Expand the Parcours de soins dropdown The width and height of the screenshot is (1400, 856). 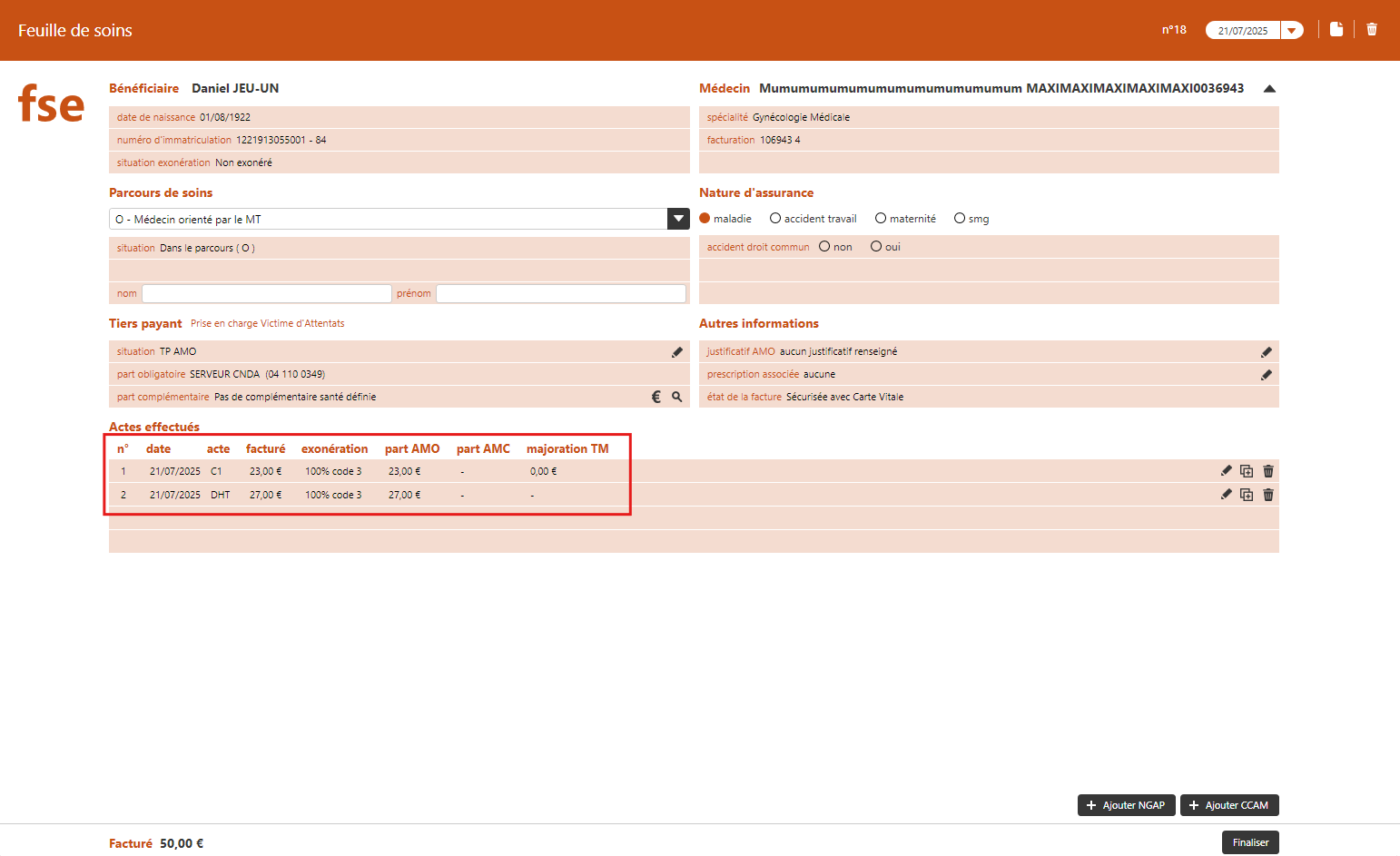click(678, 219)
